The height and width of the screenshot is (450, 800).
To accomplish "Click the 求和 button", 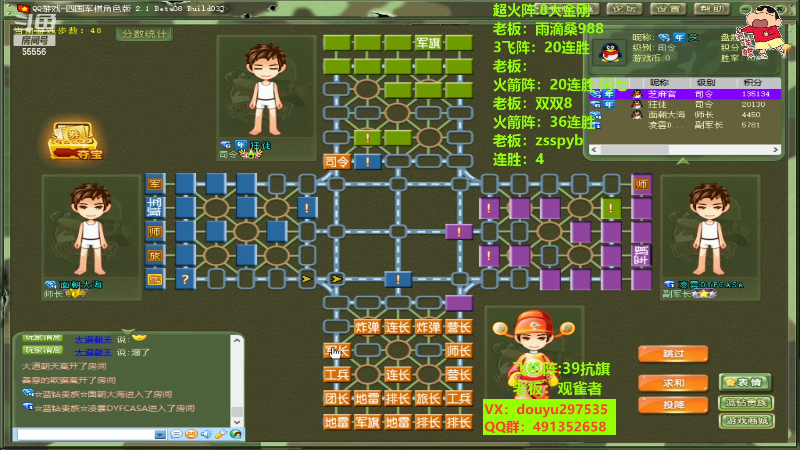I will 673,383.
